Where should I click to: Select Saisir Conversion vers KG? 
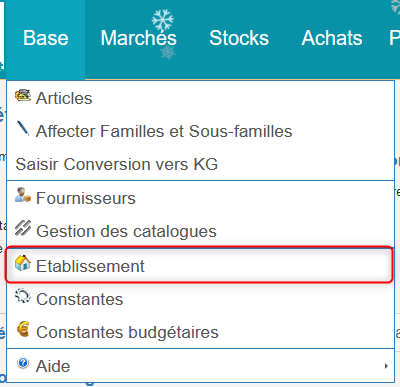(200, 164)
